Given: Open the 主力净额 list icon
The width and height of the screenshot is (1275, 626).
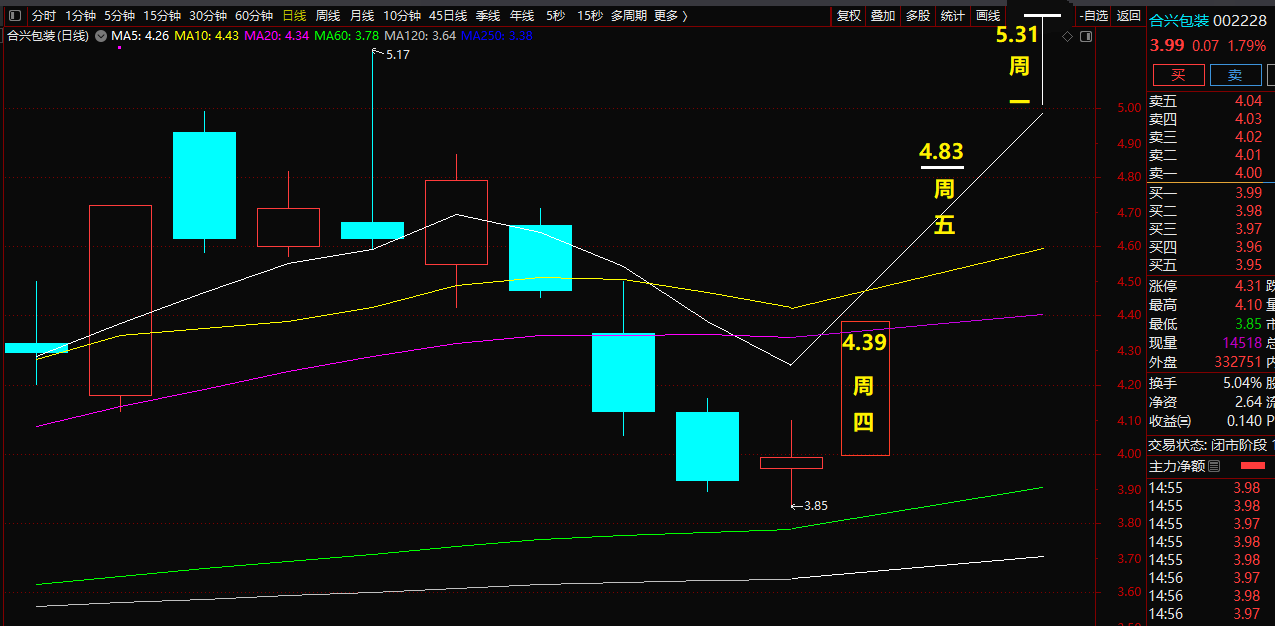Looking at the screenshot, I should [1214, 466].
